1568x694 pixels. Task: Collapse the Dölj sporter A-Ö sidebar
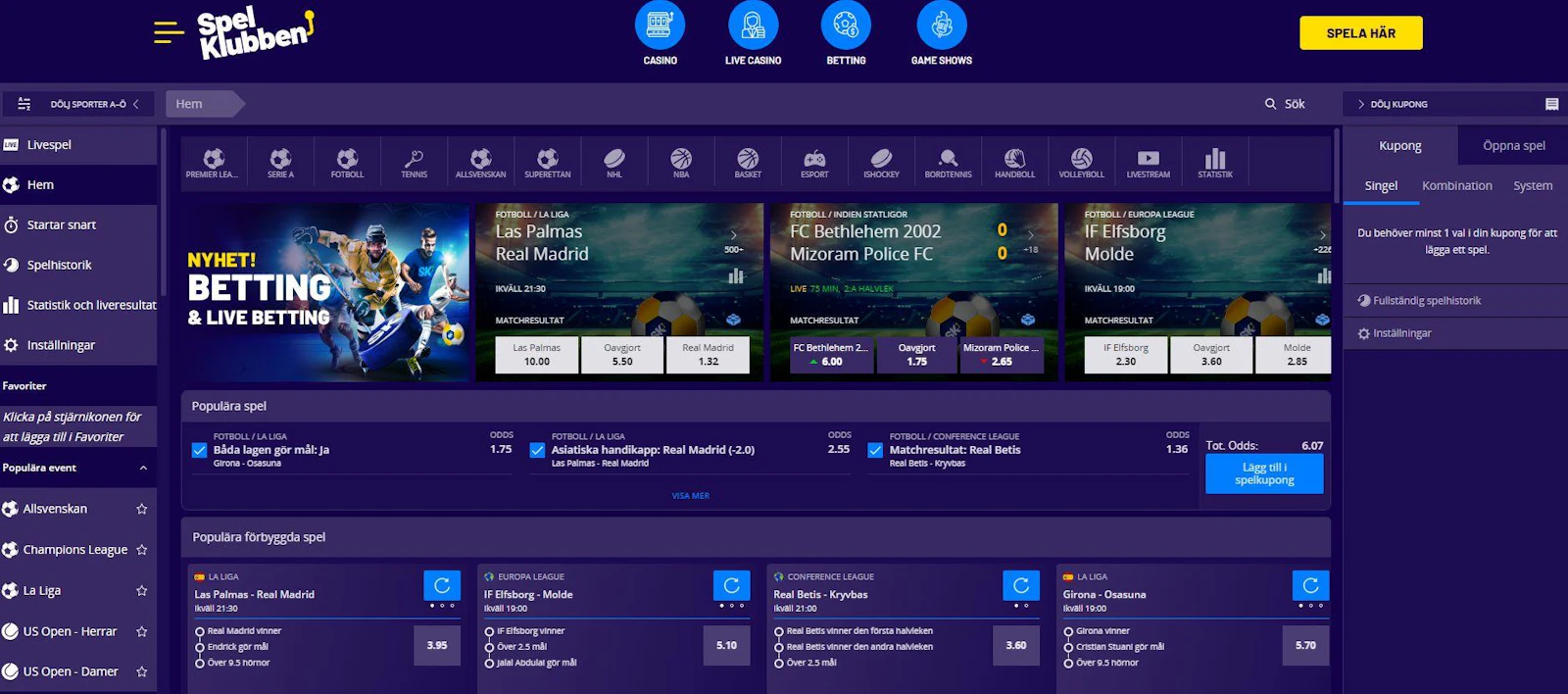click(78, 104)
